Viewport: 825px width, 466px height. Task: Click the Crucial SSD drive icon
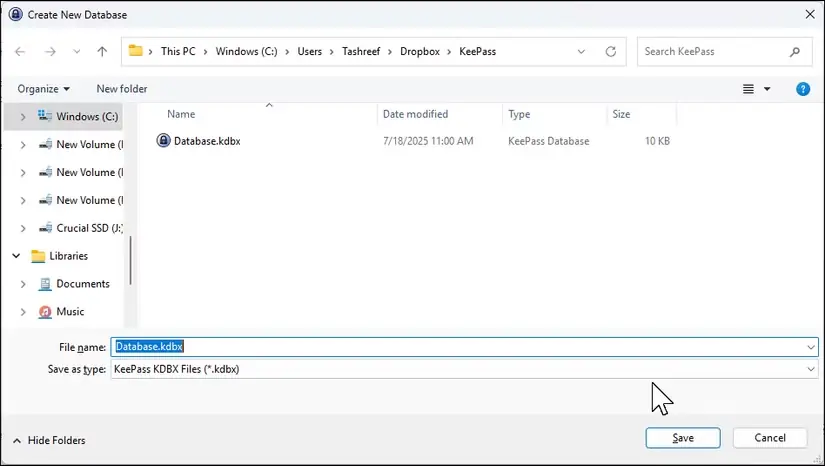coord(45,228)
